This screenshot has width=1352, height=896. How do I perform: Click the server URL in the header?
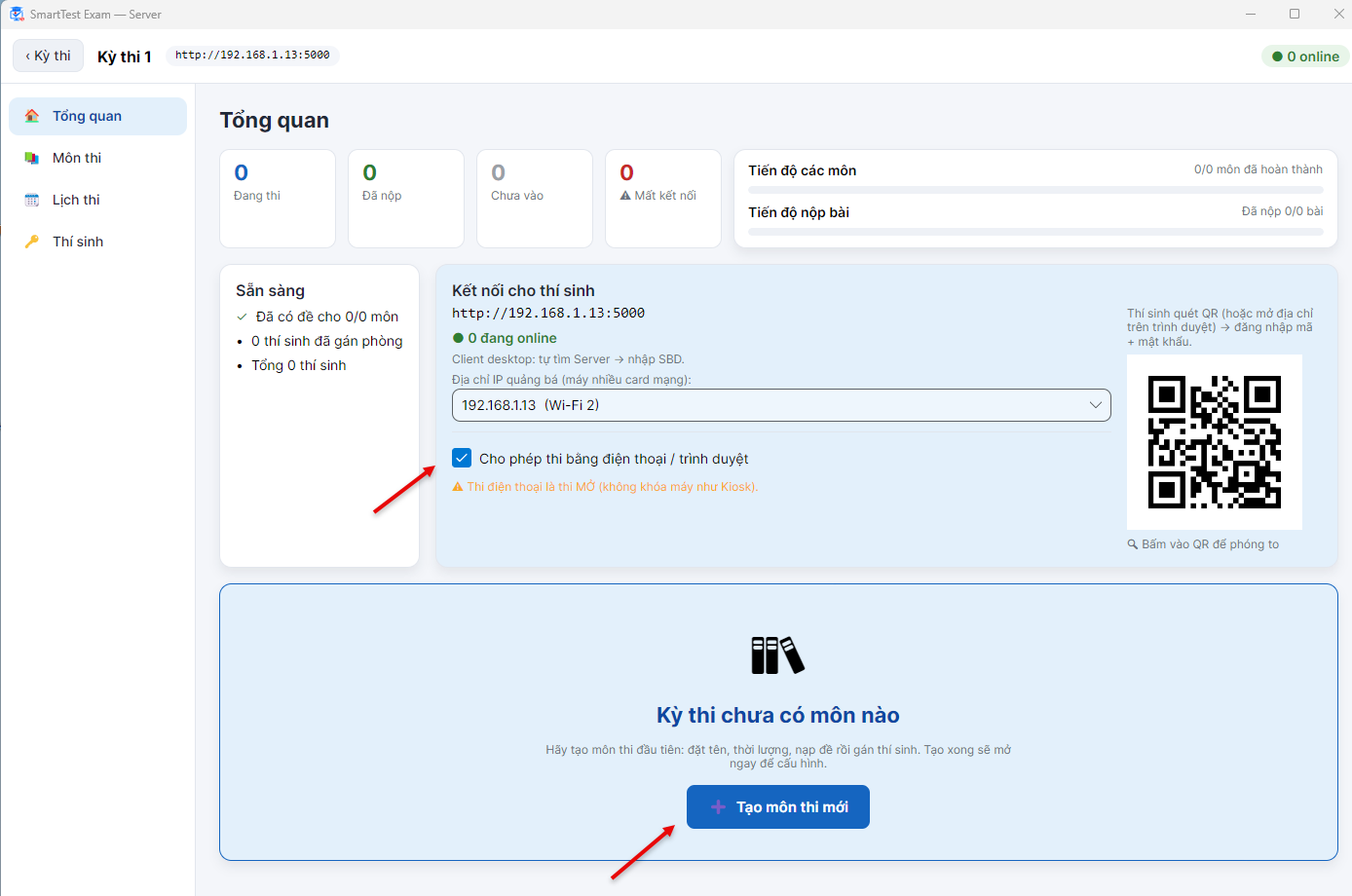[x=252, y=55]
